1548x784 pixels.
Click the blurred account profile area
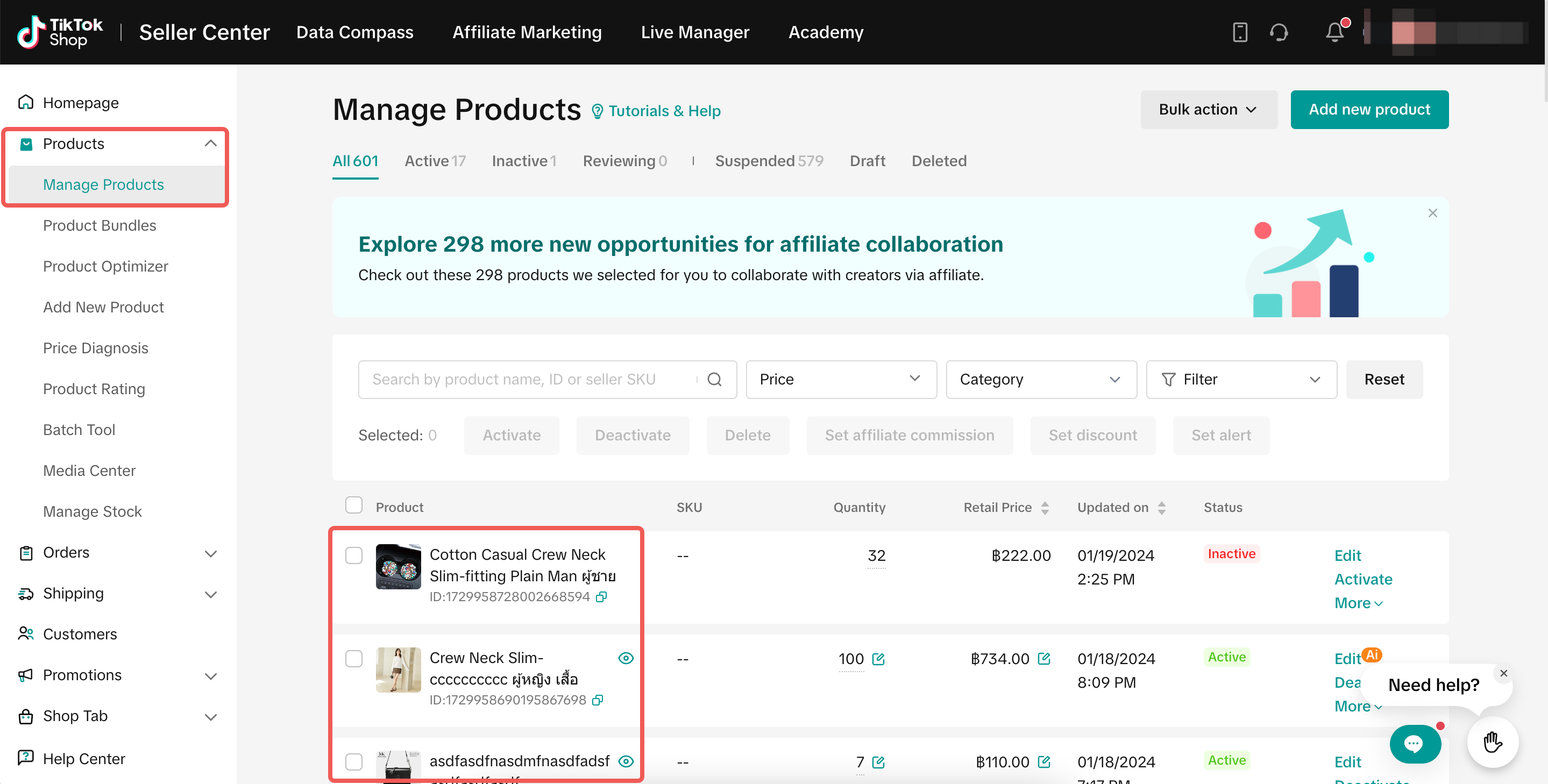tap(1445, 32)
